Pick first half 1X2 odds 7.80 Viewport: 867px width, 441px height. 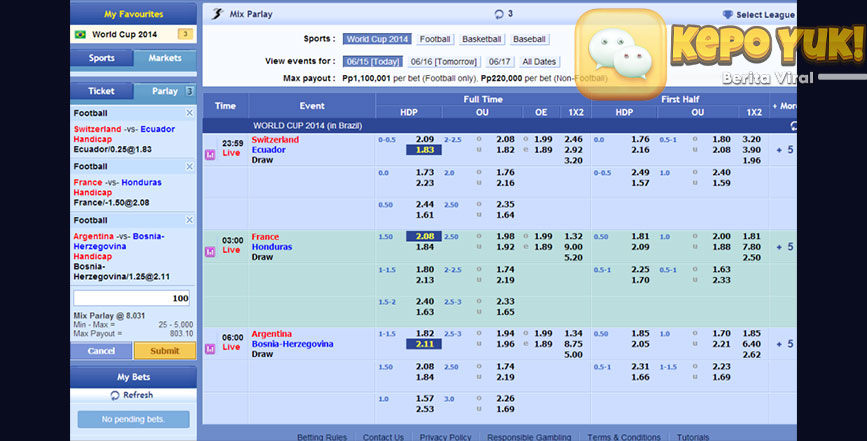(x=751, y=247)
